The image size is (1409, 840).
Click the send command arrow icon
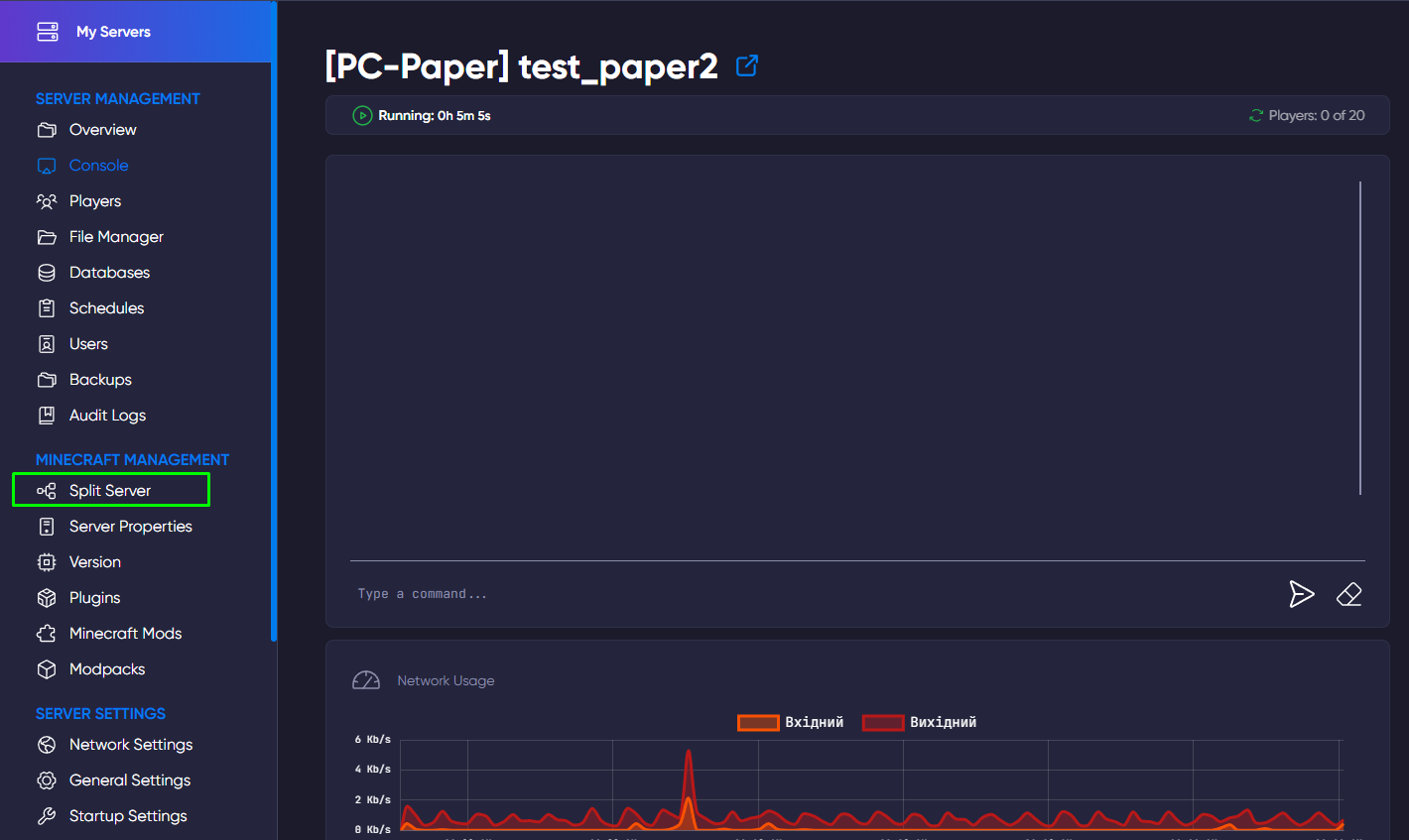click(x=1301, y=594)
